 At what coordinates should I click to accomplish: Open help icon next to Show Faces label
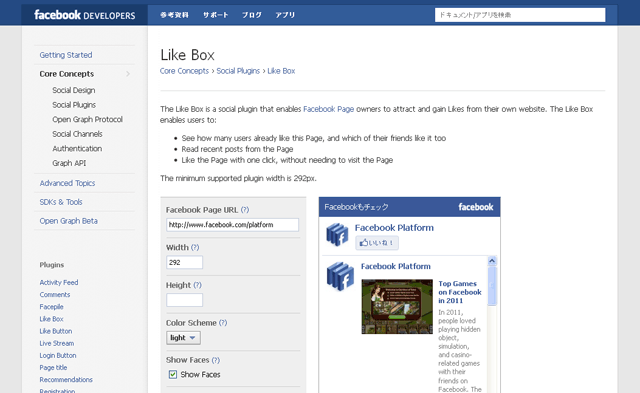click(216, 360)
